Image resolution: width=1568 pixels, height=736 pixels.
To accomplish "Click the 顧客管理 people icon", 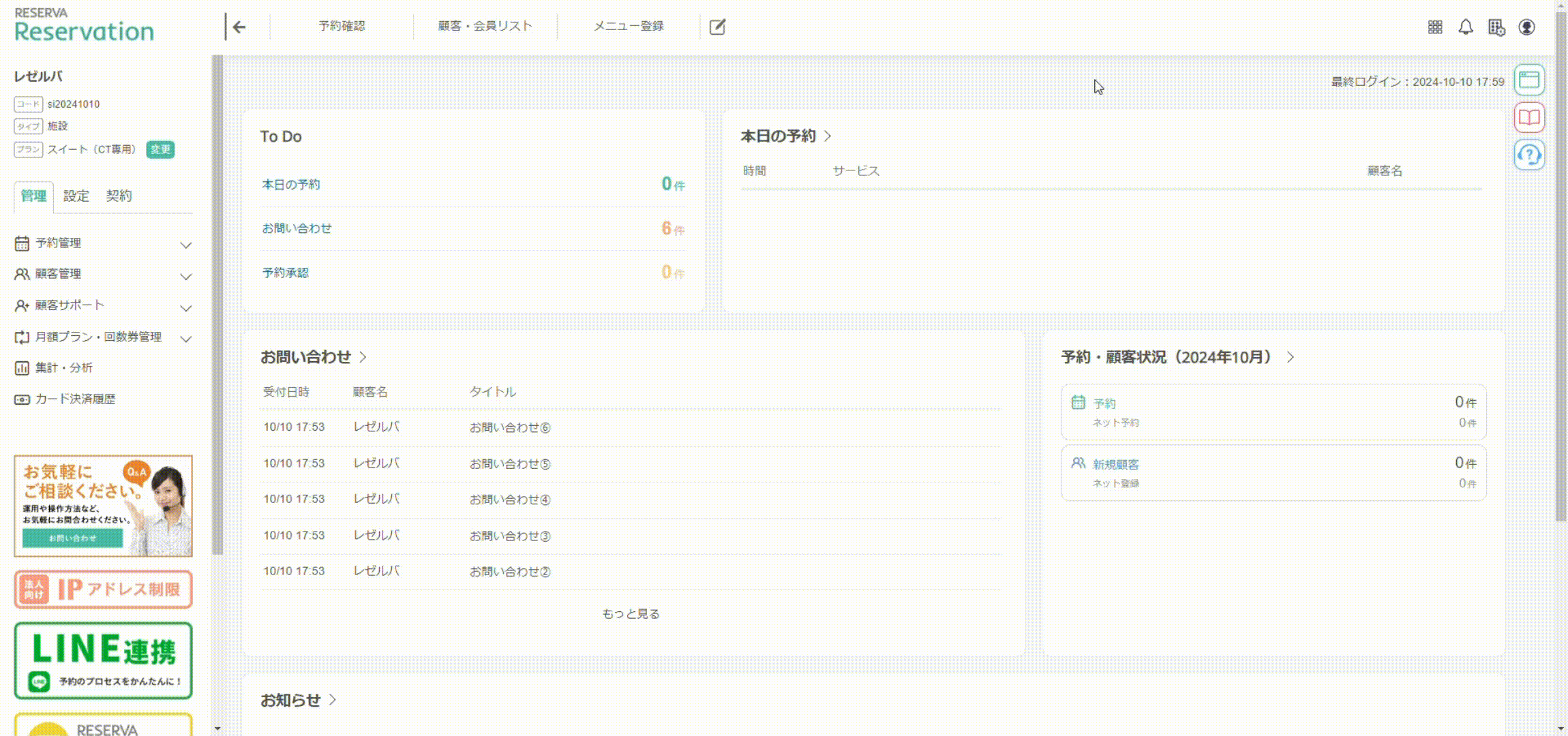I will (x=22, y=274).
